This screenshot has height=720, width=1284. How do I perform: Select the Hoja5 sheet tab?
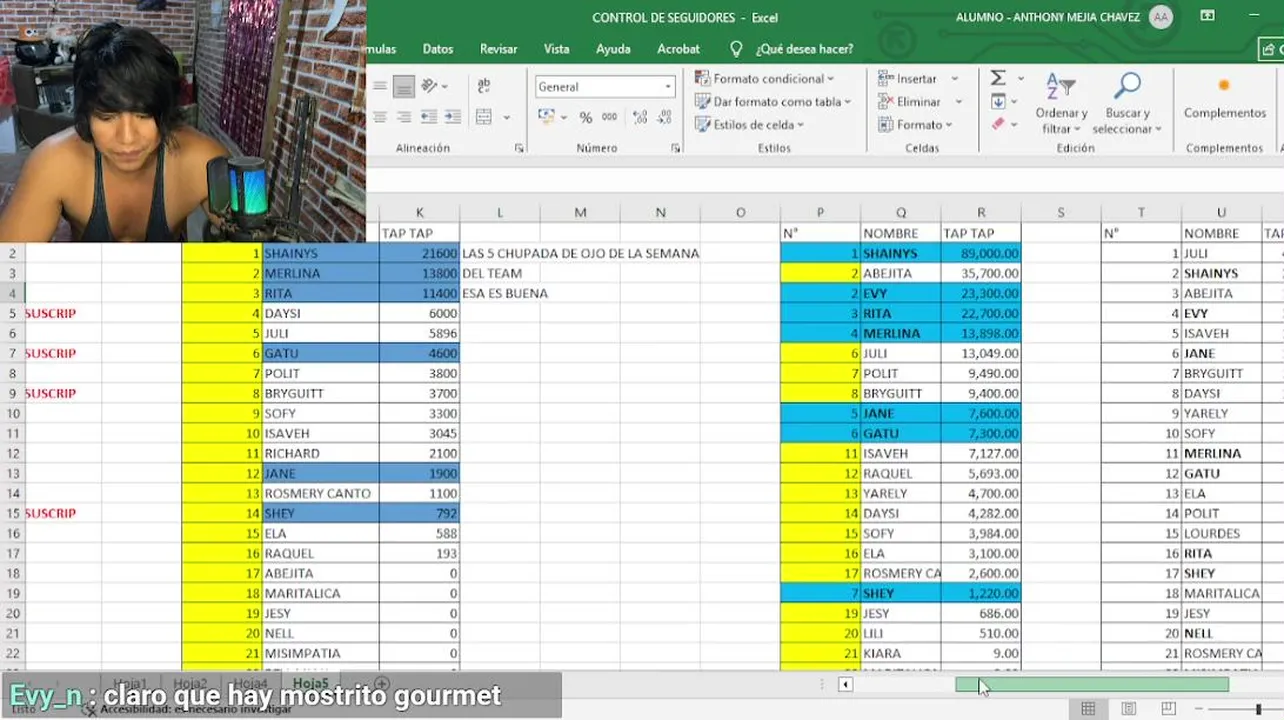click(310, 683)
